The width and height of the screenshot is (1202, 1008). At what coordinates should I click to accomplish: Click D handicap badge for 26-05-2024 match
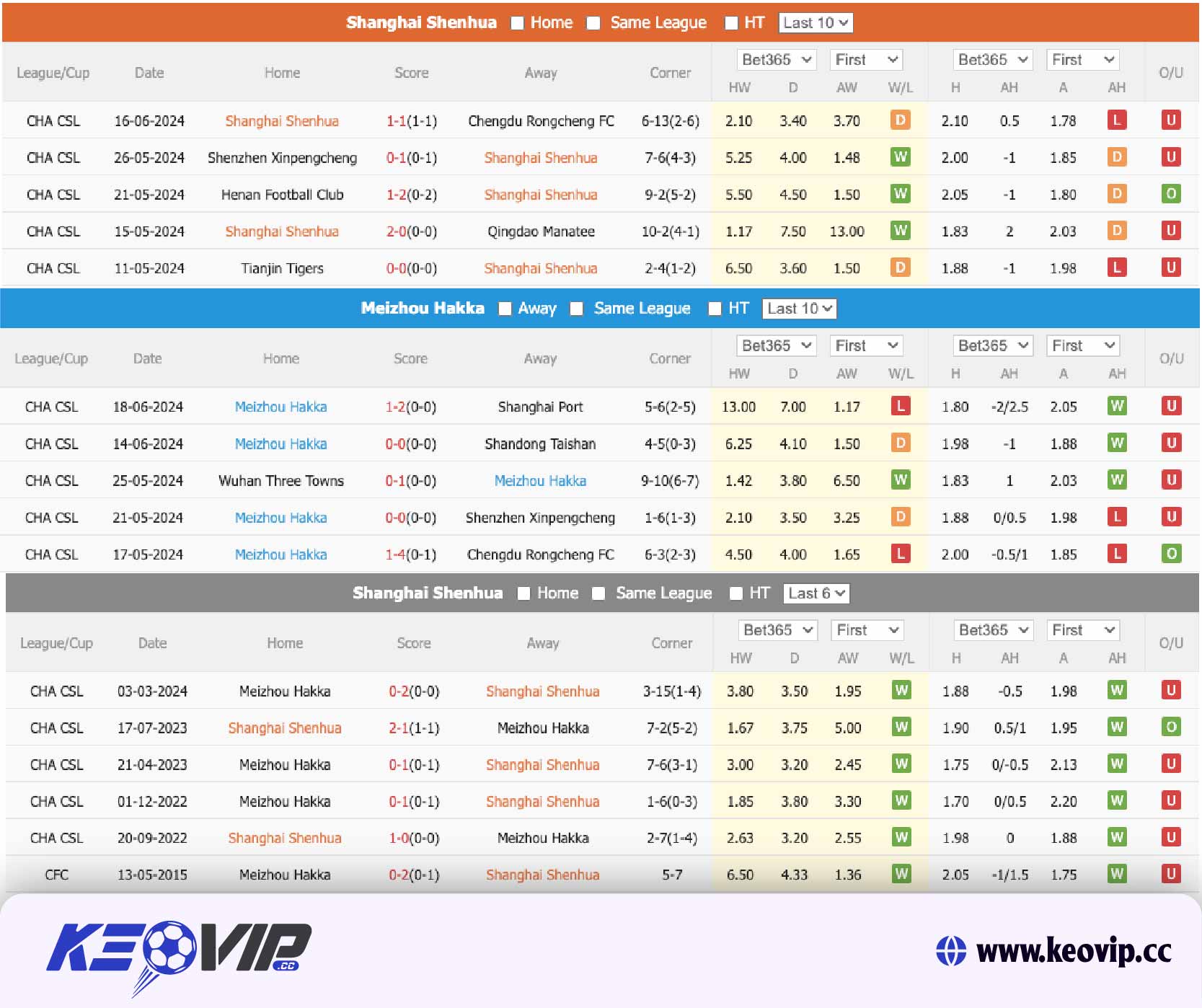click(1116, 157)
